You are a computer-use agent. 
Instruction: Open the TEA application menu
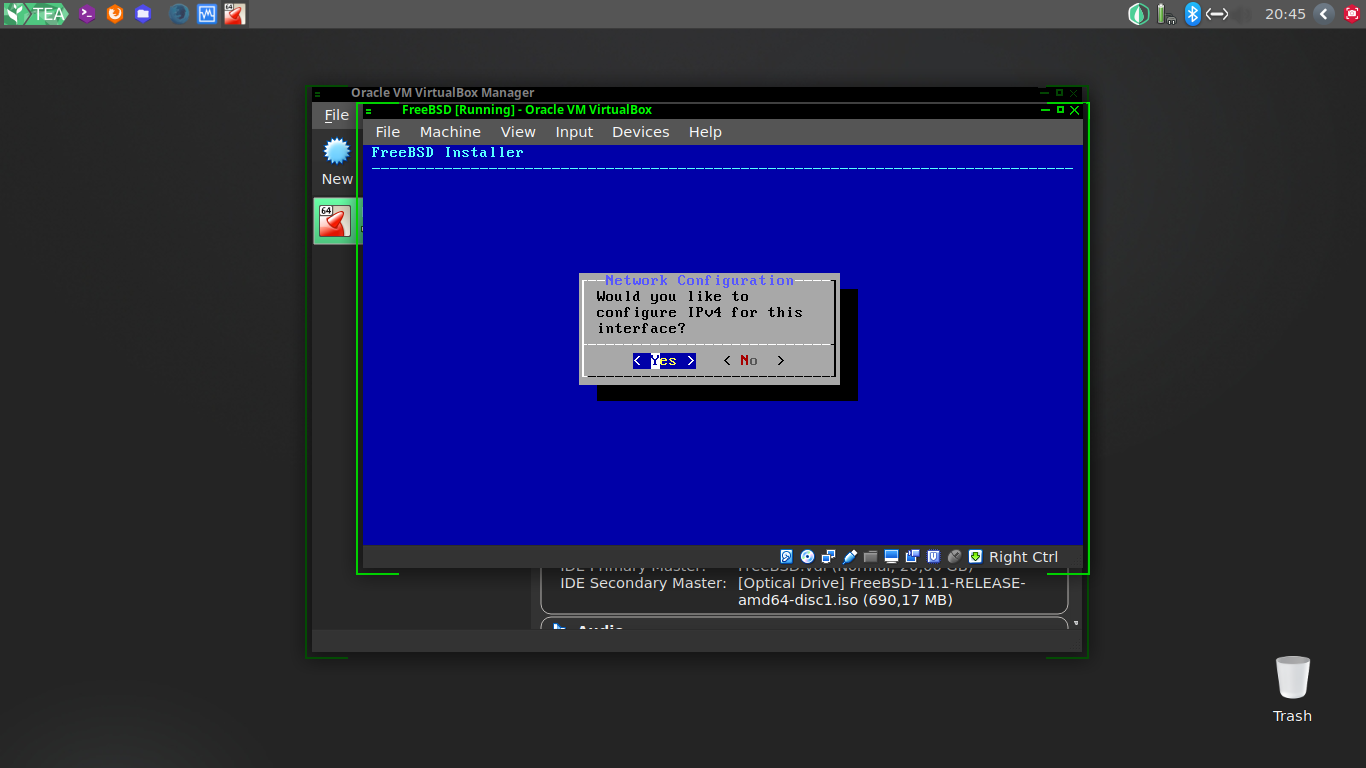(x=36, y=14)
